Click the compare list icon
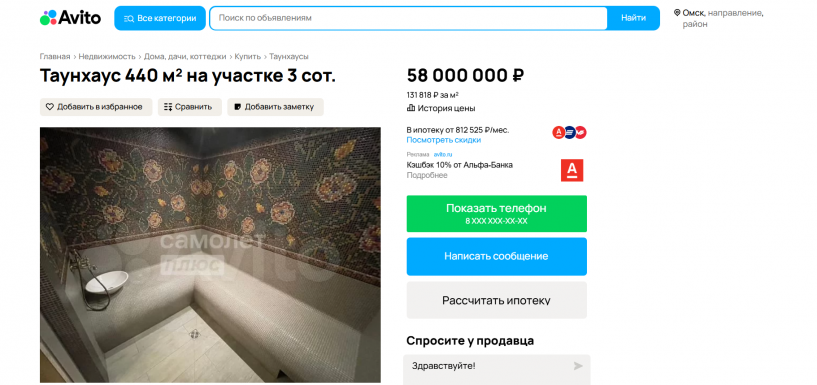The image size is (817, 385). (x=168, y=107)
